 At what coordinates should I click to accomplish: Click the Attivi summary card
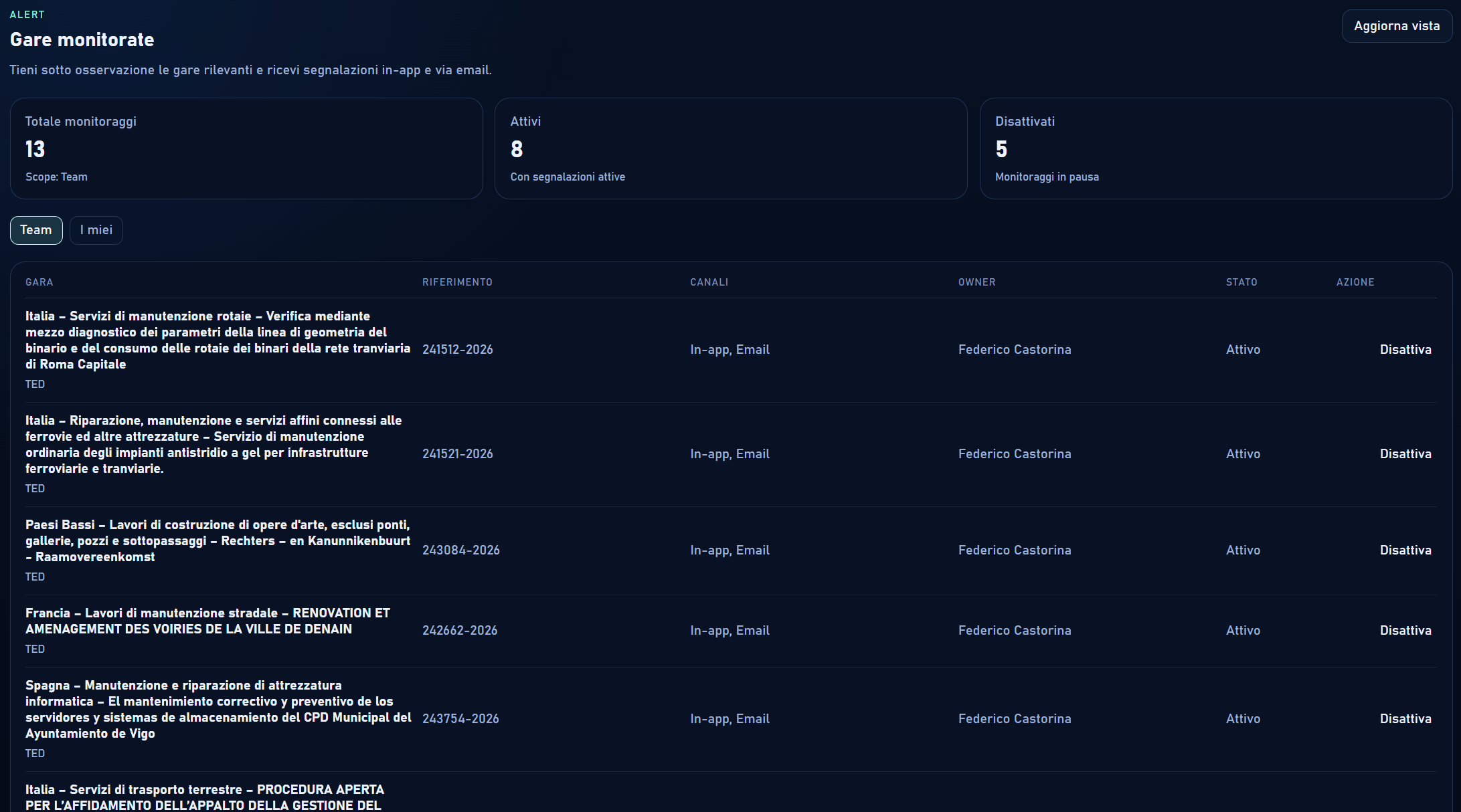pyautogui.click(x=731, y=148)
